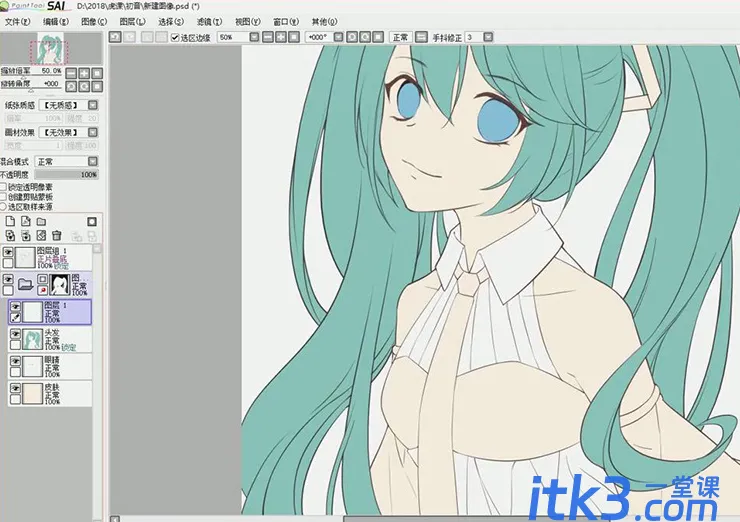The image size is (740, 522).
Task: Hide the 眼睛 layer via its eye icon
Action: (15, 361)
